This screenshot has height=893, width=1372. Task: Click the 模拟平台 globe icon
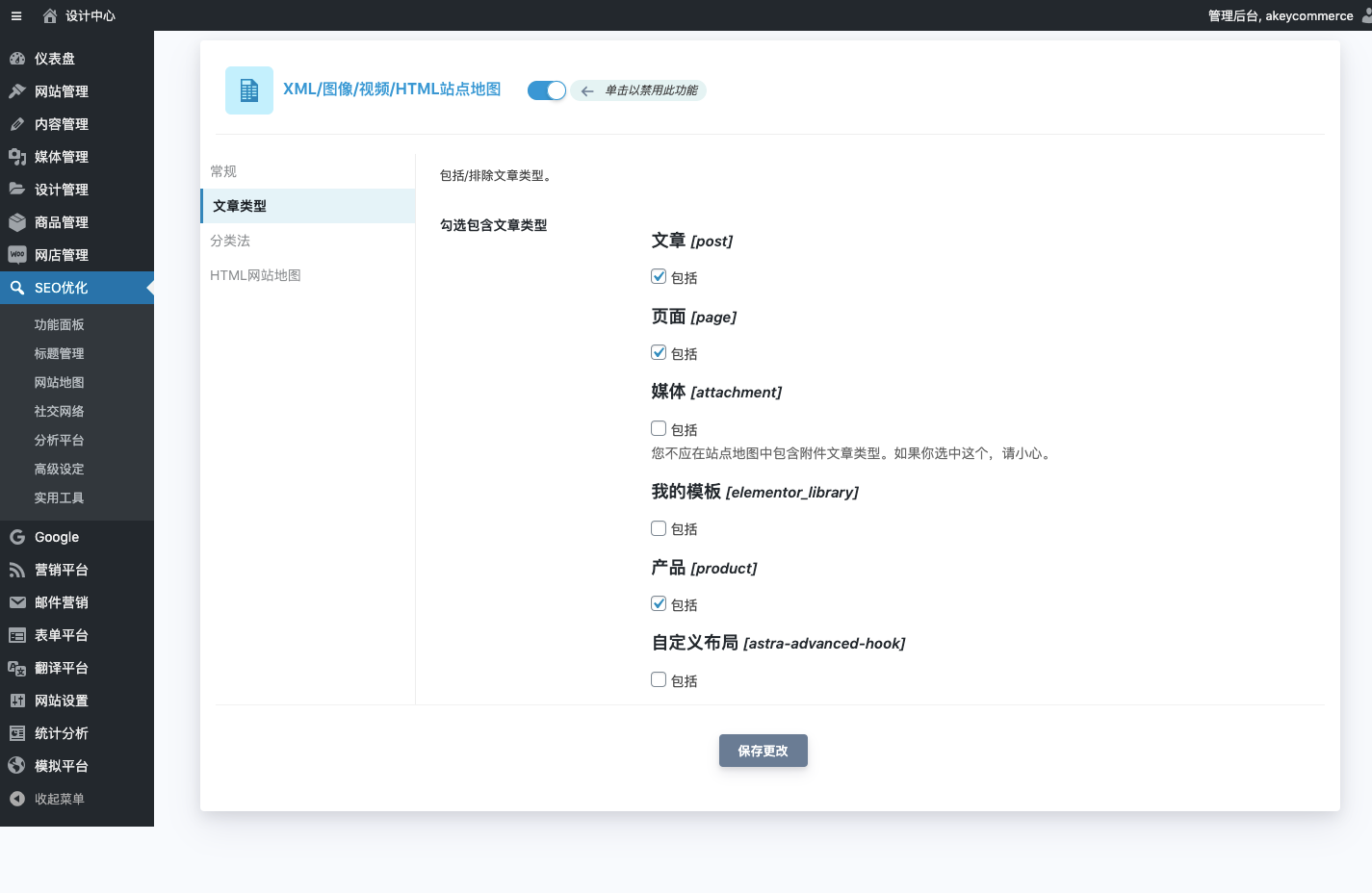coord(17,766)
